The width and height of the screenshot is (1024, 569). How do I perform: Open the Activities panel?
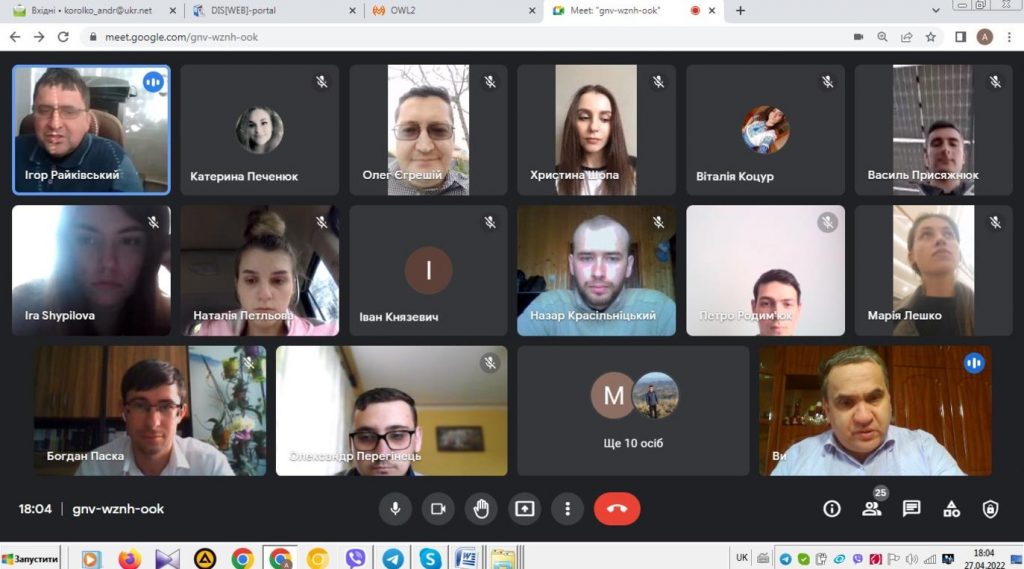point(951,509)
